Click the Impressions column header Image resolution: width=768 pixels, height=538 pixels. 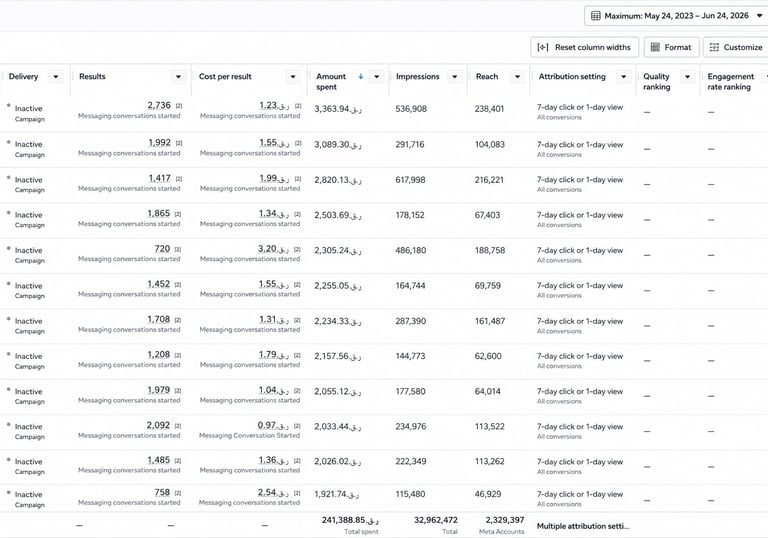[x=417, y=76]
